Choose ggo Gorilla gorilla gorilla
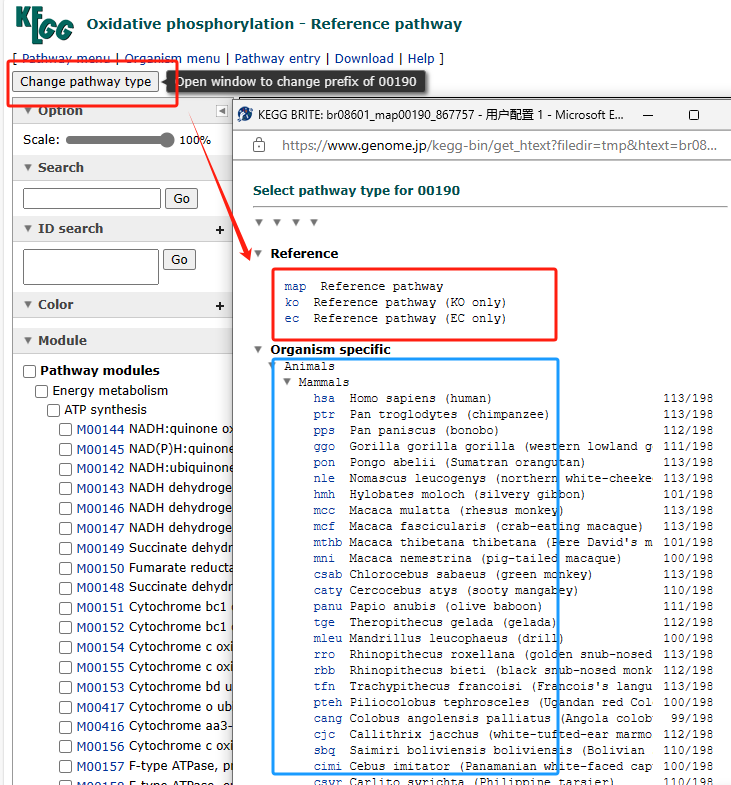The height and width of the screenshot is (785, 731). (x=324, y=447)
